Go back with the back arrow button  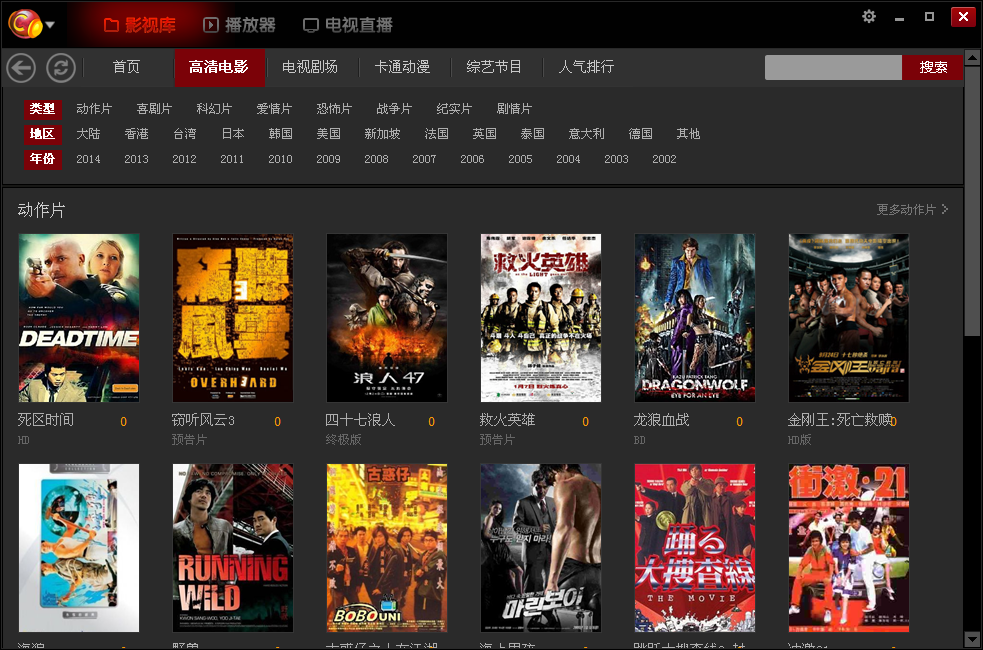coord(21,67)
